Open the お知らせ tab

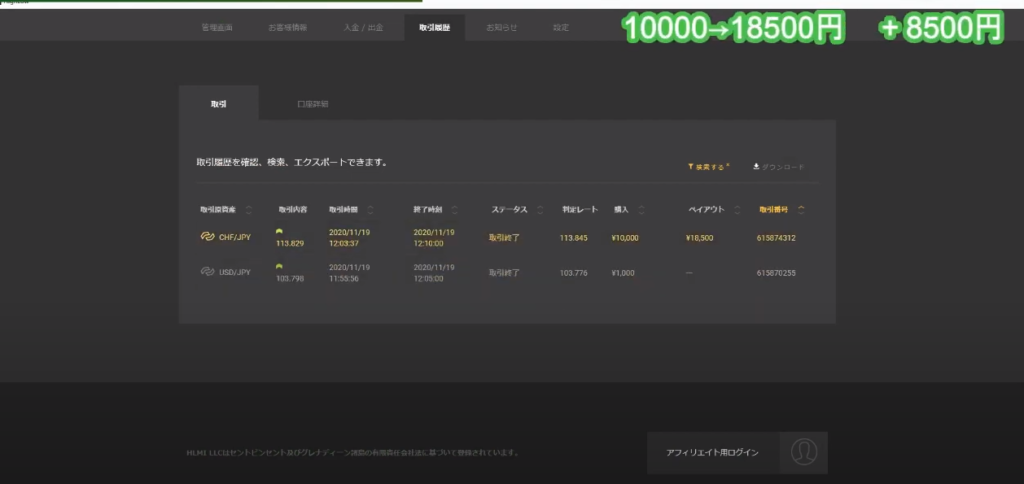[502, 27]
